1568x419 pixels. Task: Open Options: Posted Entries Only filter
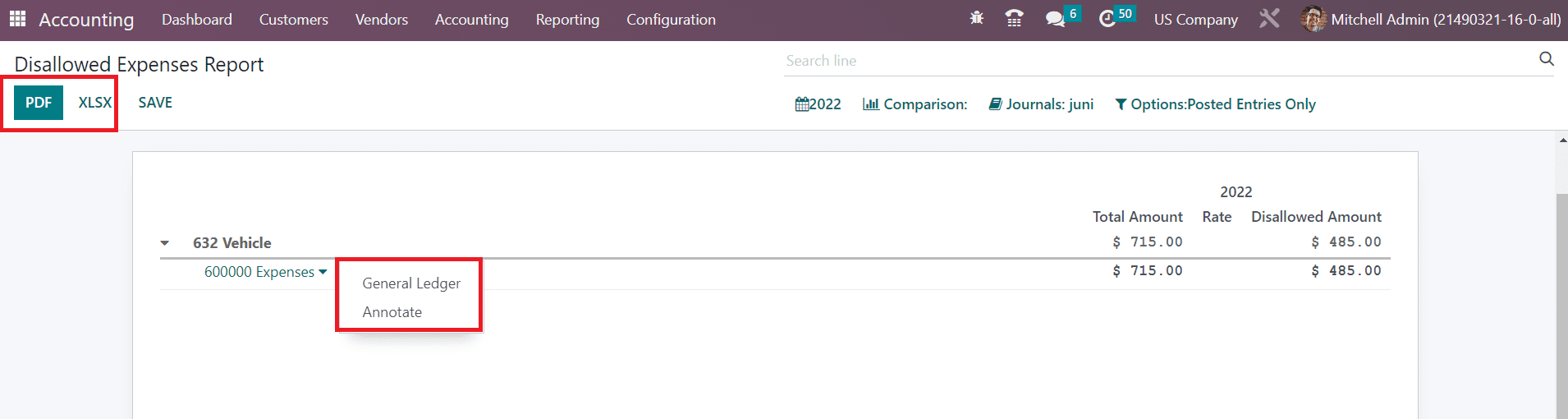1215,104
